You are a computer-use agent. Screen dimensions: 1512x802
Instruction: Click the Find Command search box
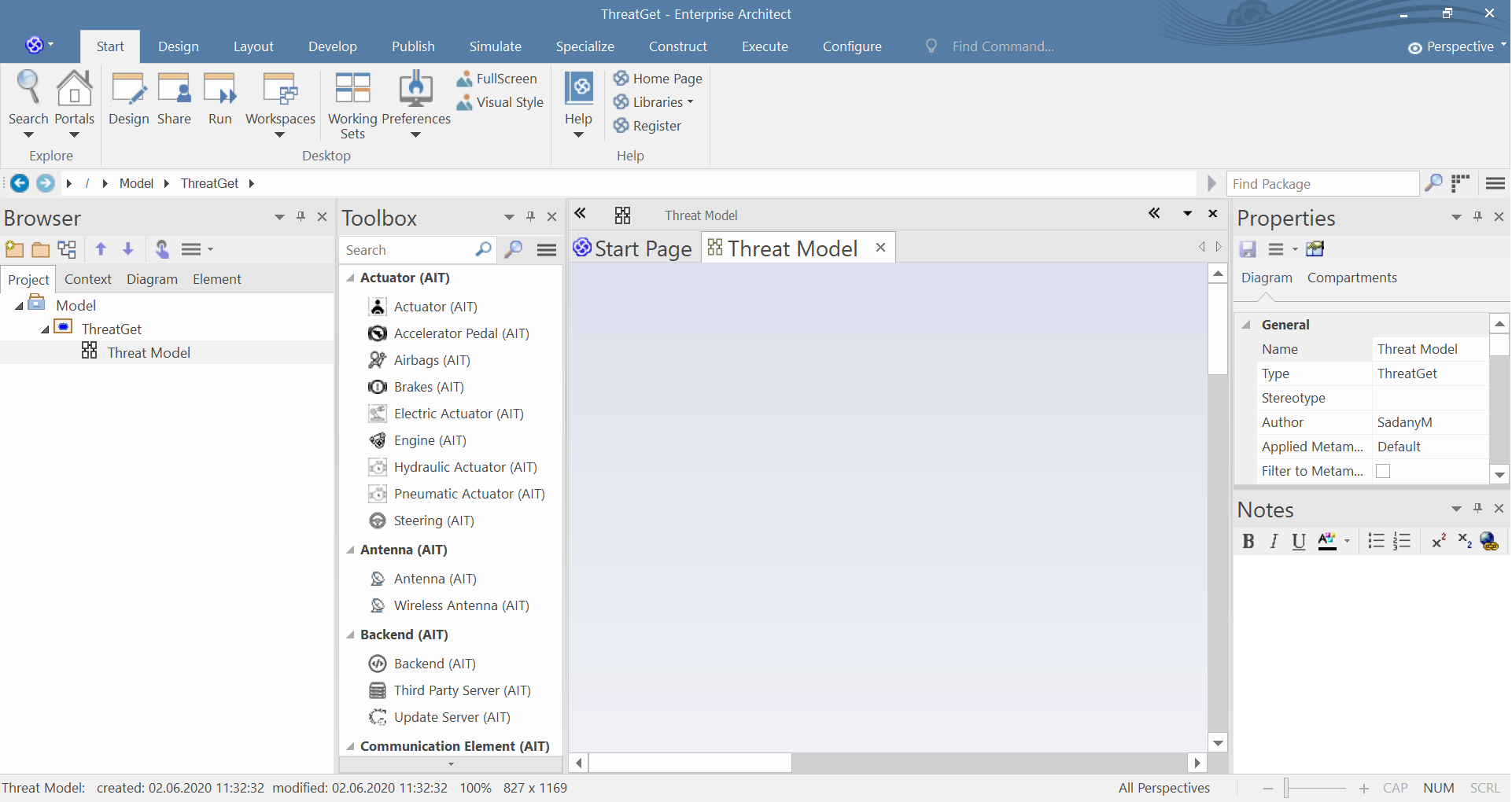point(1003,46)
